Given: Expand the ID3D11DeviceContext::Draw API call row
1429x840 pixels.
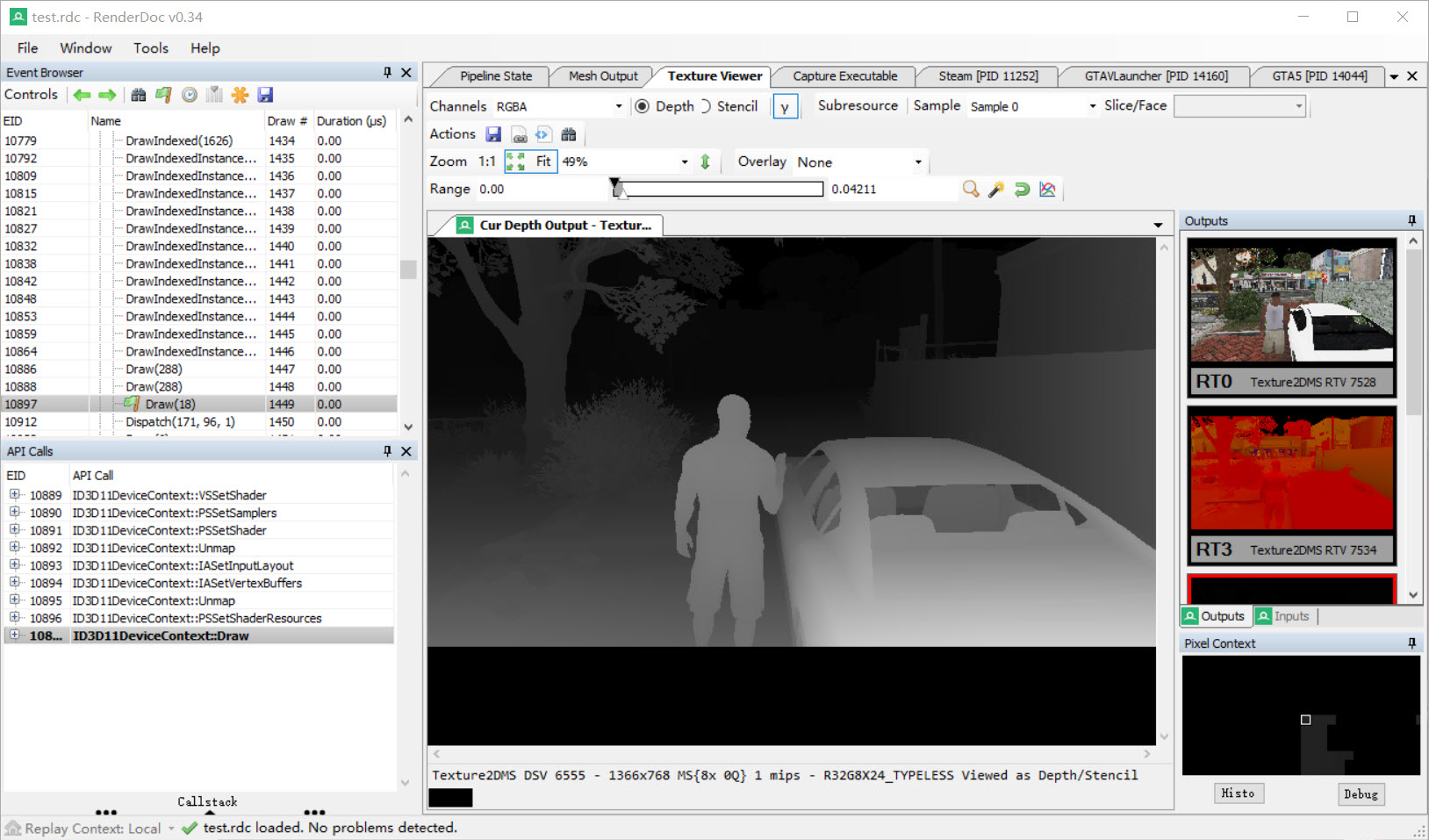Looking at the screenshot, I should pos(15,635).
